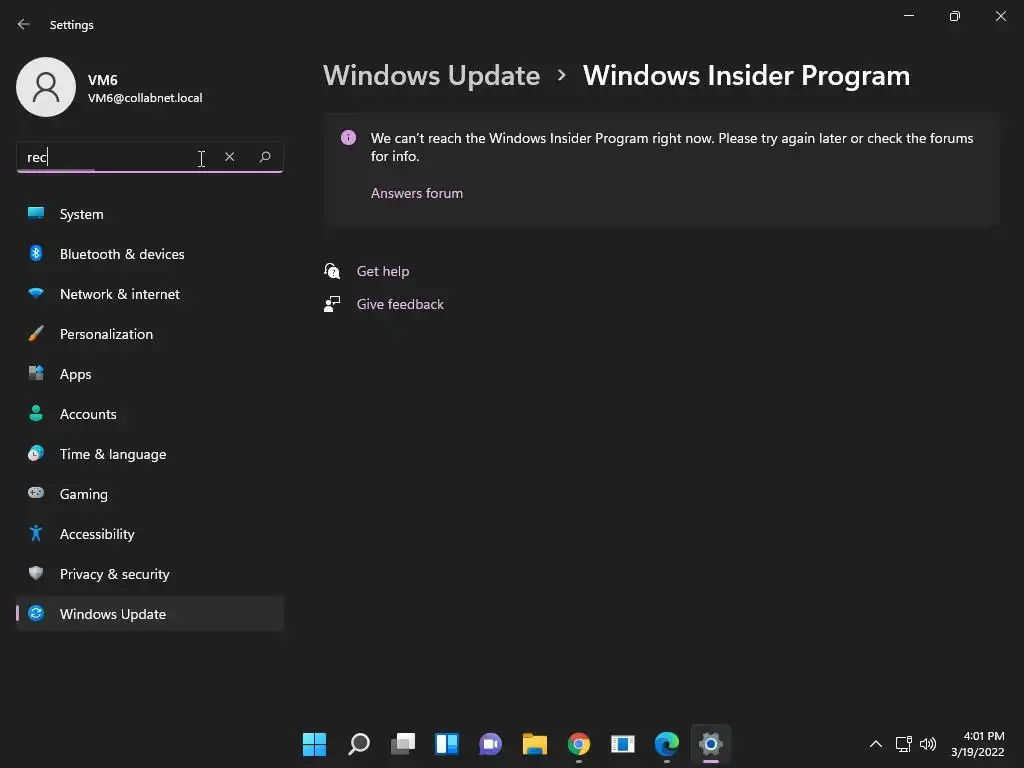Open Time & language settings

coord(150,454)
